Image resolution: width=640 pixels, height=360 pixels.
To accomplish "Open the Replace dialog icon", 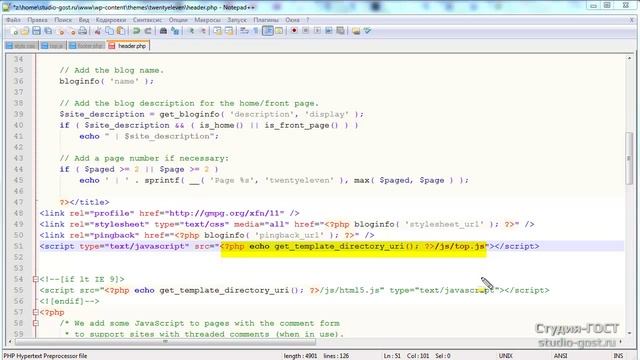I will [175, 31].
